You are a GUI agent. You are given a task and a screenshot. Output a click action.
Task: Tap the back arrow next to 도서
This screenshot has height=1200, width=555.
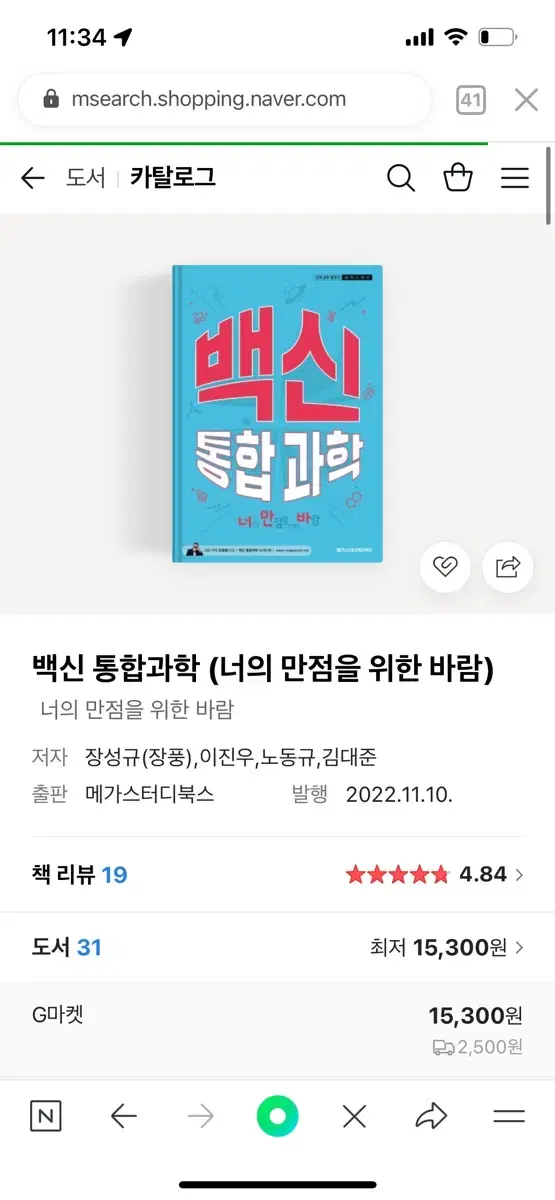33,178
